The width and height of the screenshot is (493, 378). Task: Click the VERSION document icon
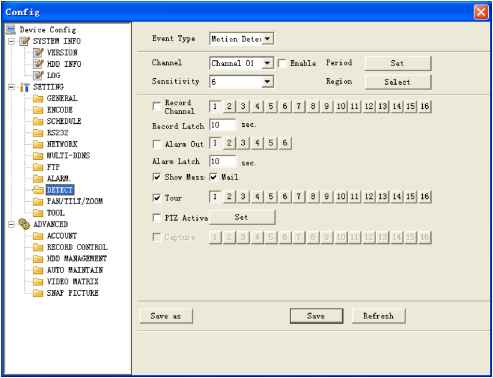[39, 52]
